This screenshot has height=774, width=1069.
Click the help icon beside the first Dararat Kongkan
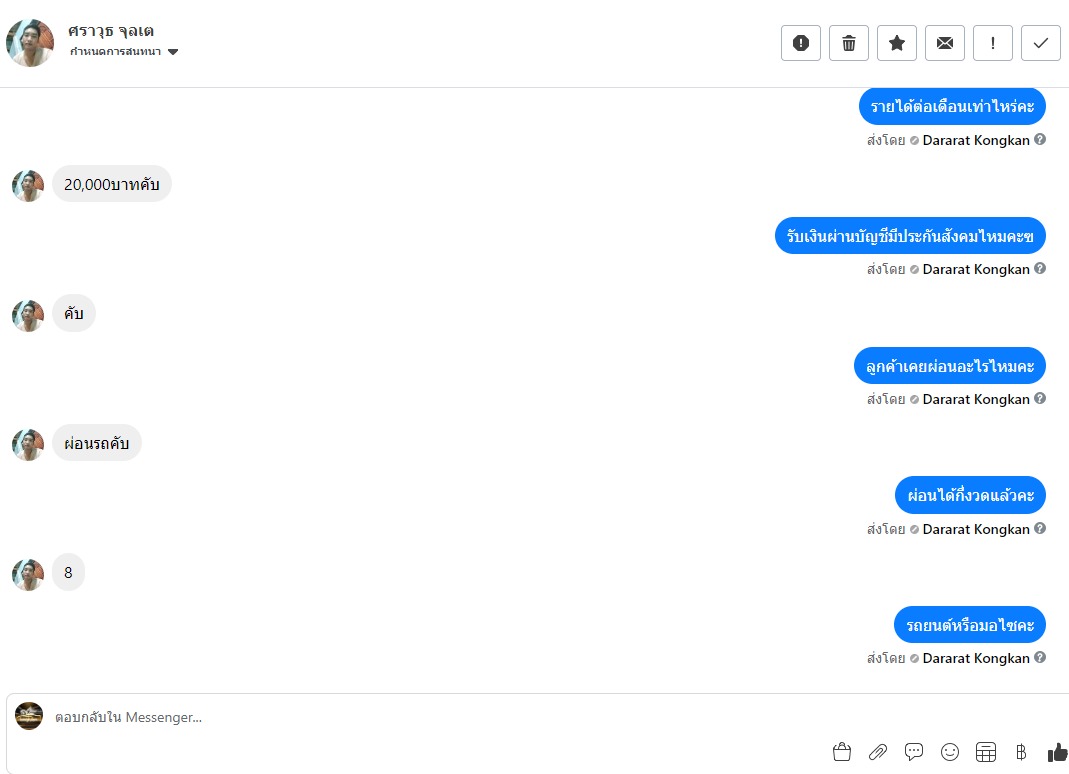point(1040,139)
